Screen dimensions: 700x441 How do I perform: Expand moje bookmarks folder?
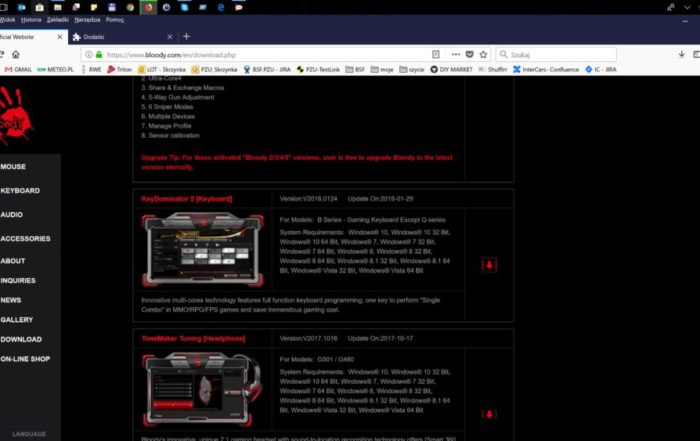(382, 69)
